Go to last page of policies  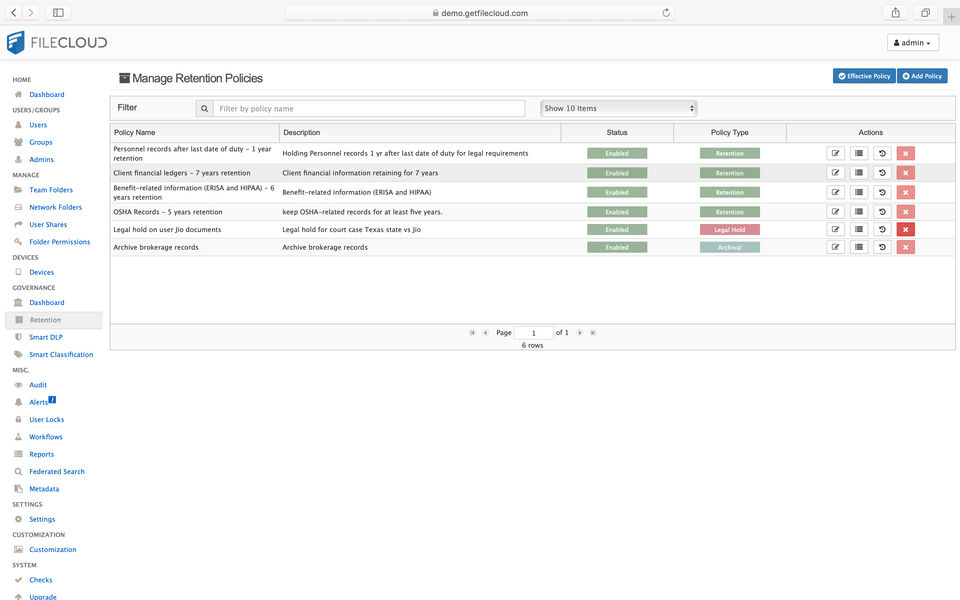coord(593,333)
